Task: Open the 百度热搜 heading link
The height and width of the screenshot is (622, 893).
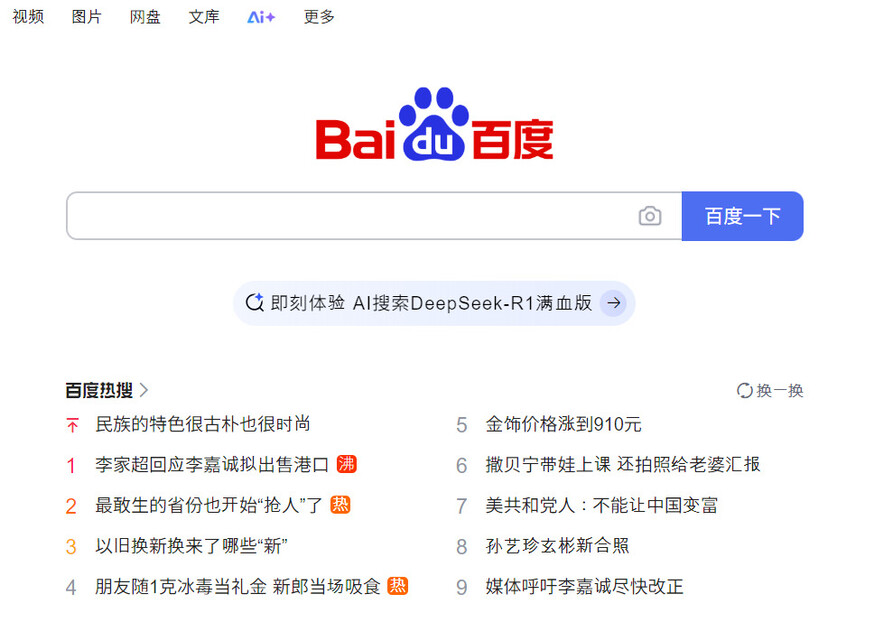Action: point(99,390)
